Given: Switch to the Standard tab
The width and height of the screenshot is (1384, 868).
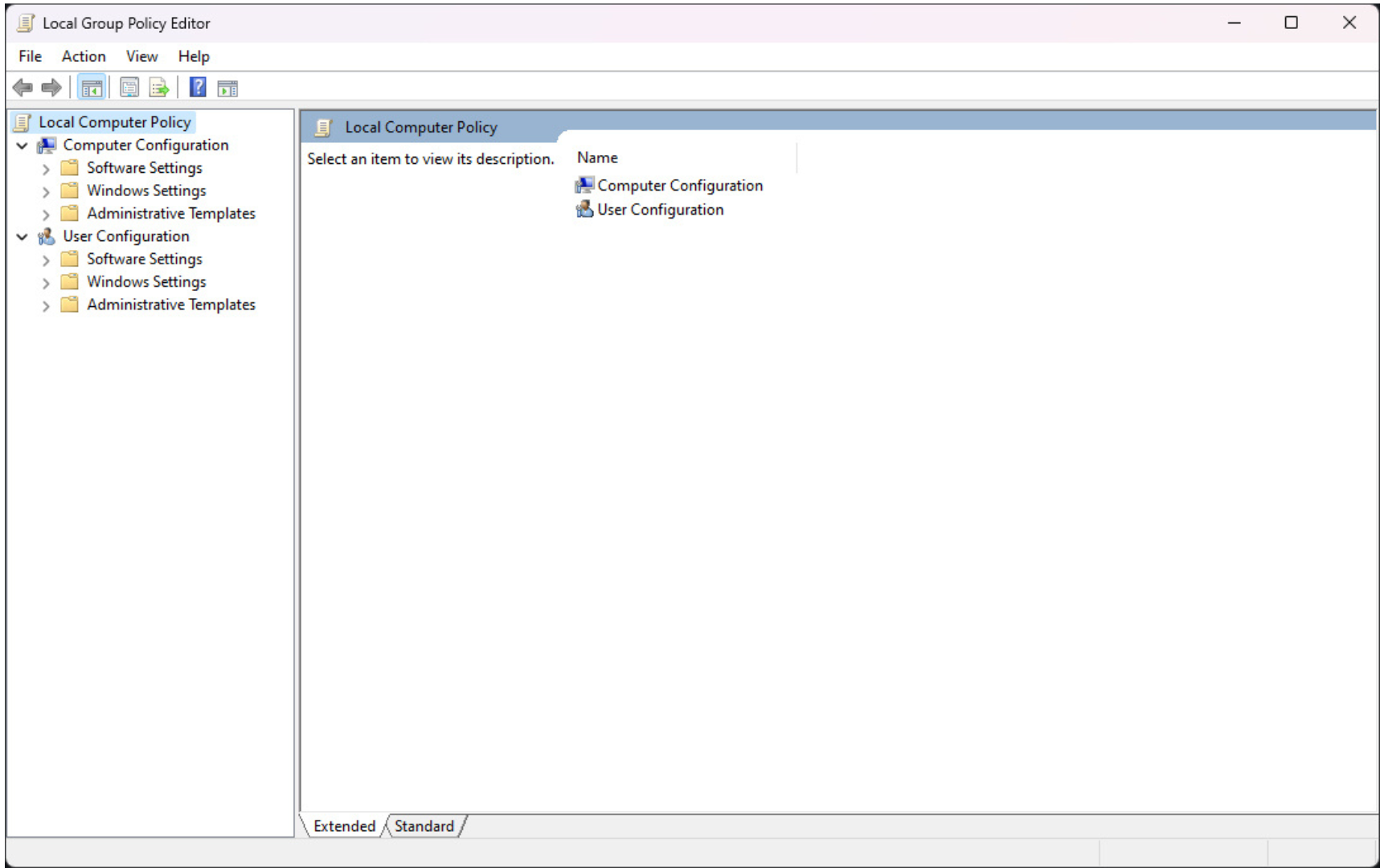Looking at the screenshot, I should tap(424, 826).
